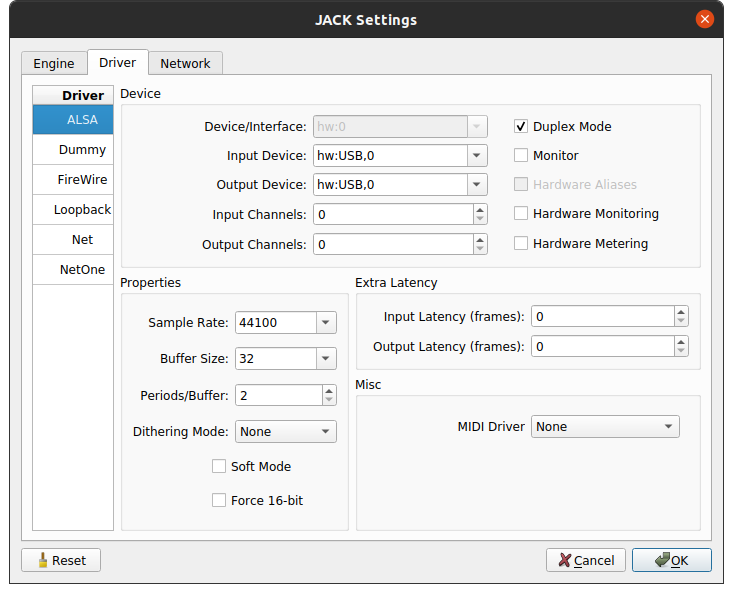Confirm settings with the OK button
733x593 pixels.
coord(672,560)
